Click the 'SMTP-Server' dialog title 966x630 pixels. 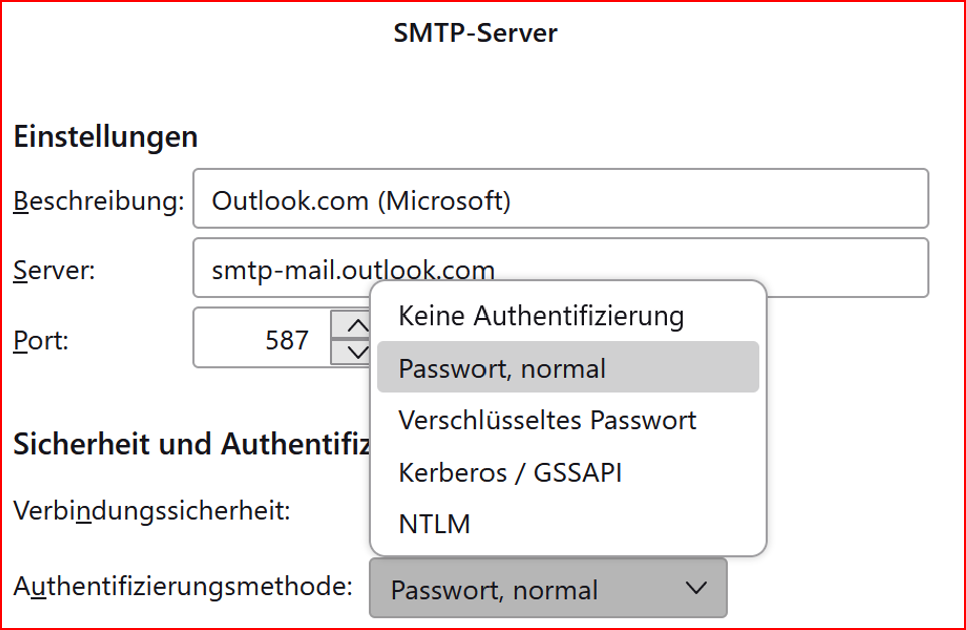[476, 33]
